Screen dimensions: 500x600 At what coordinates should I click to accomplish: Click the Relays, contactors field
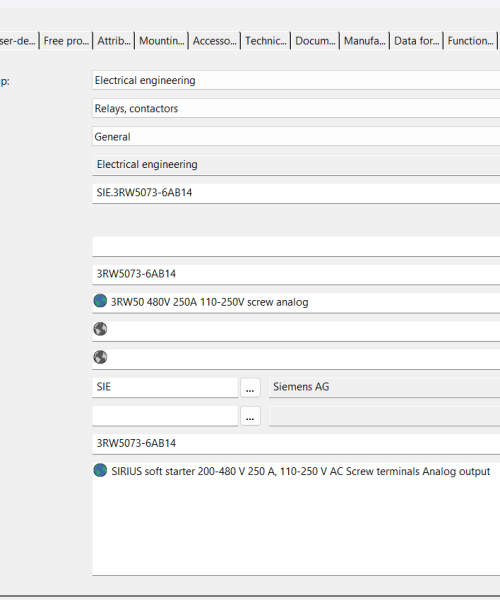click(296, 109)
